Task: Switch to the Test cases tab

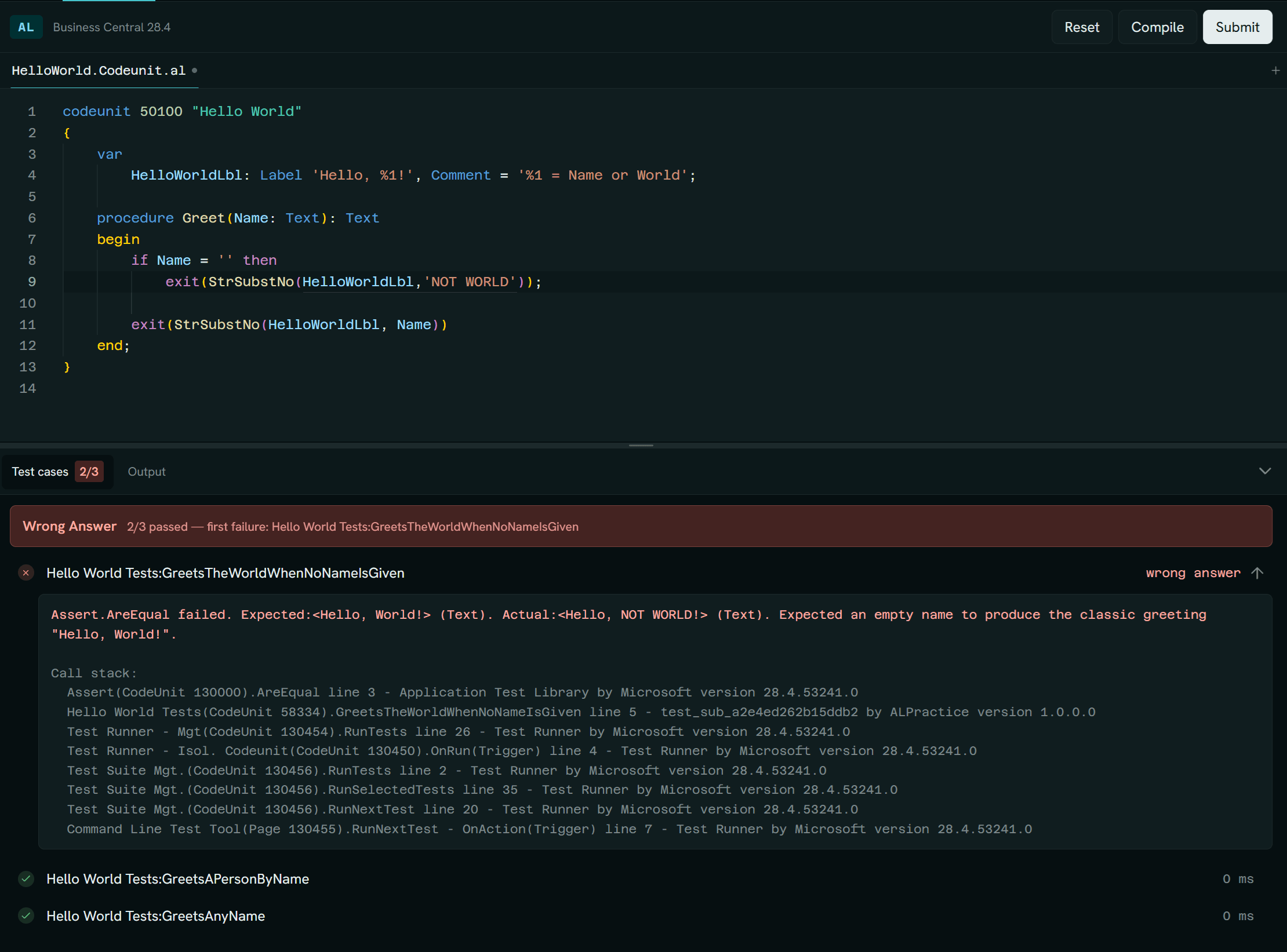Action: 57,472
